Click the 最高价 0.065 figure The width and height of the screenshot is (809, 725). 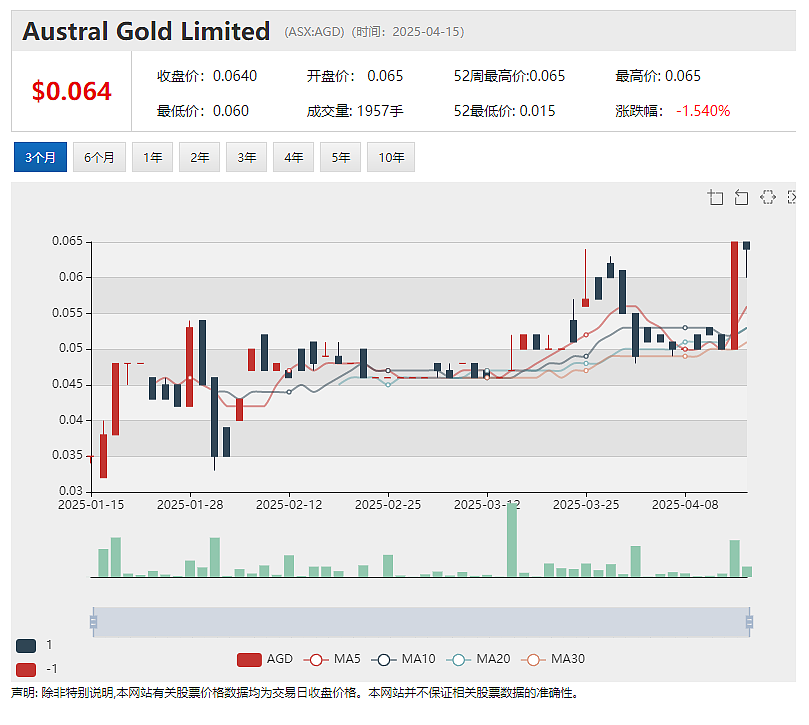pyautogui.click(x=658, y=76)
